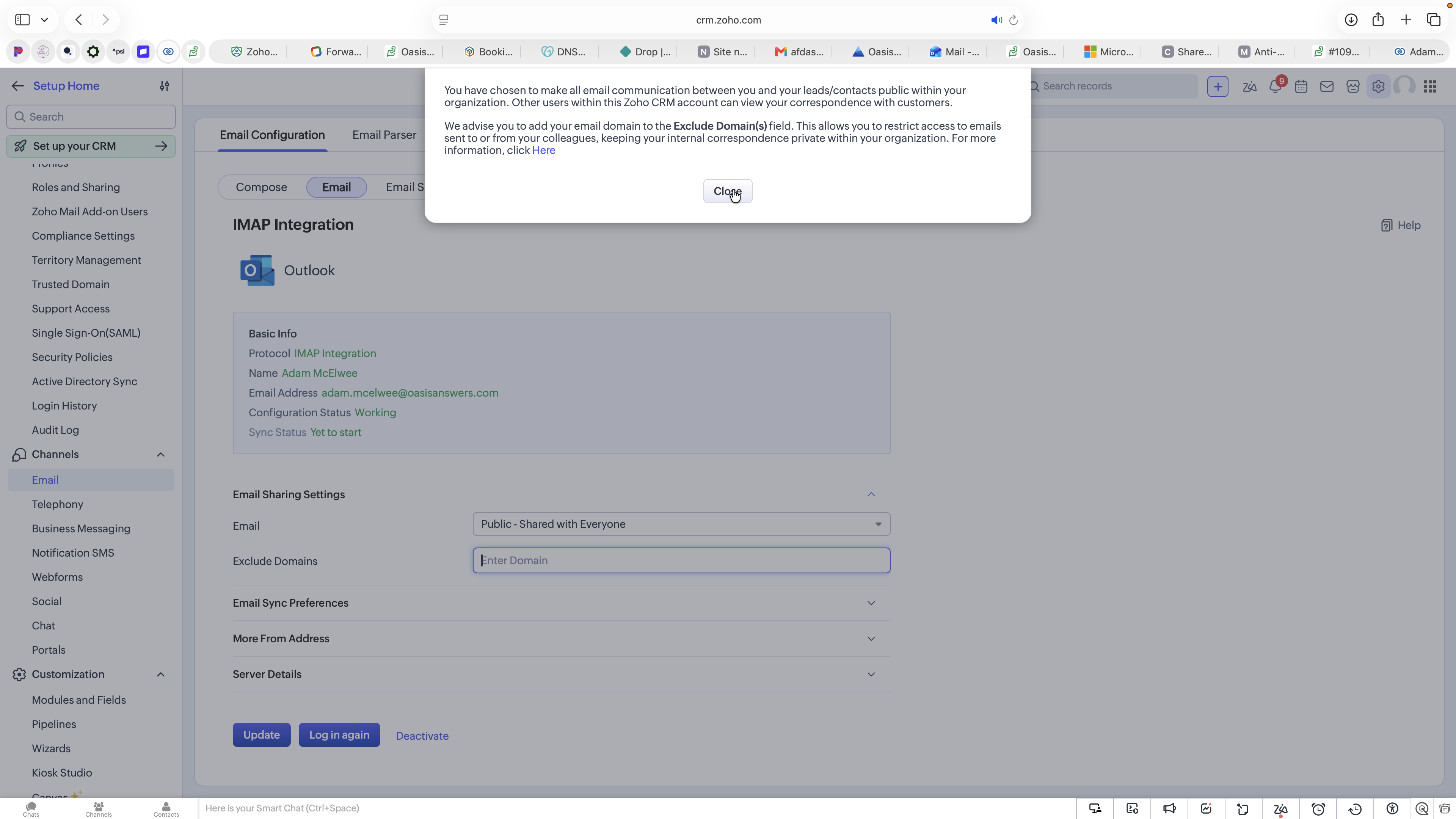The height and width of the screenshot is (819, 1456).
Task: Open the sticky notes icon in bottom bar
Action: tap(1243, 809)
